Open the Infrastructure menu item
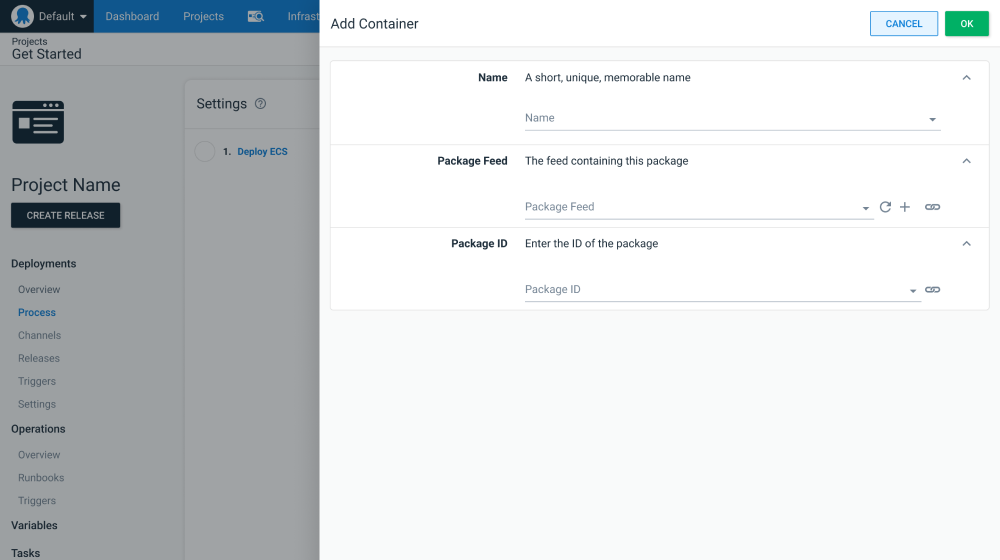Viewport: 1000px width, 560px height. [303, 16]
